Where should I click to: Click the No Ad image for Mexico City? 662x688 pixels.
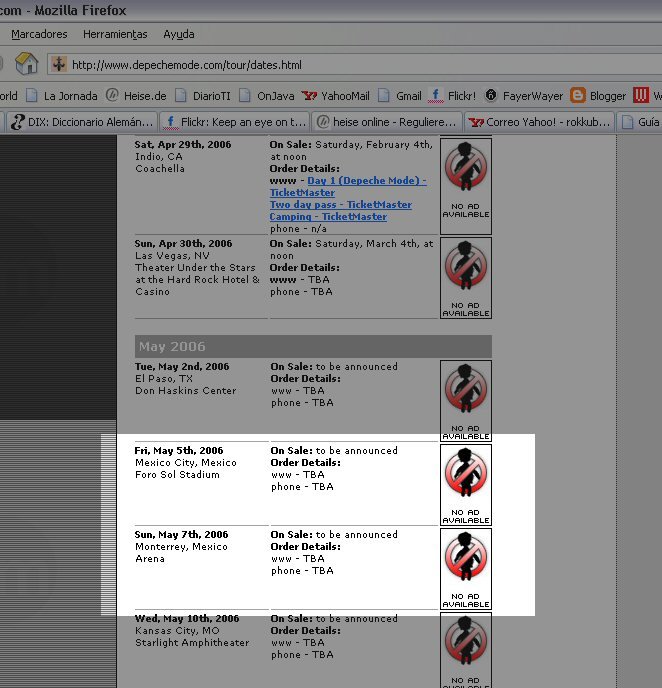pyautogui.click(x=466, y=485)
